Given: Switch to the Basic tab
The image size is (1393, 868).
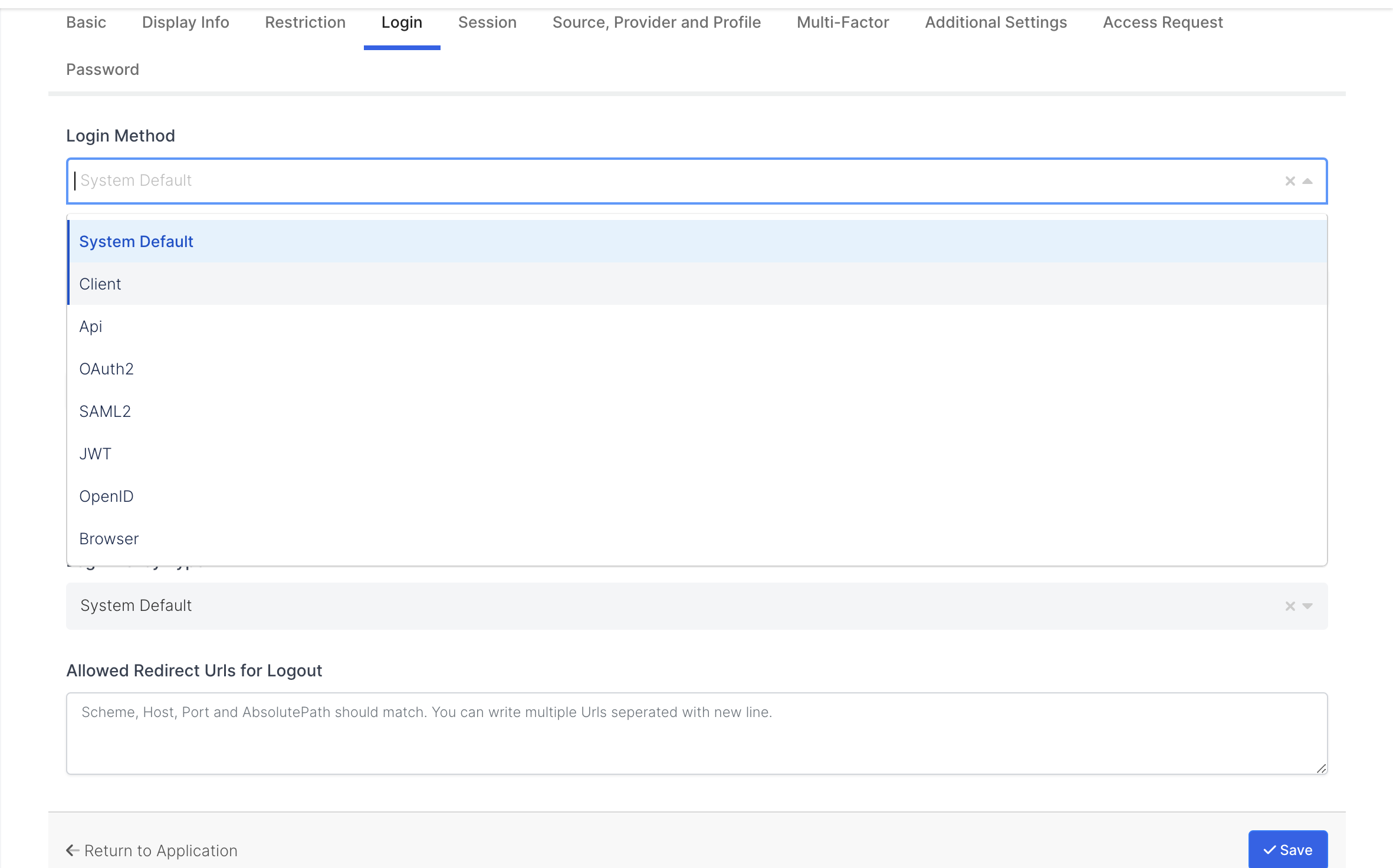Looking at the screenshot, I should coord(86,22).
